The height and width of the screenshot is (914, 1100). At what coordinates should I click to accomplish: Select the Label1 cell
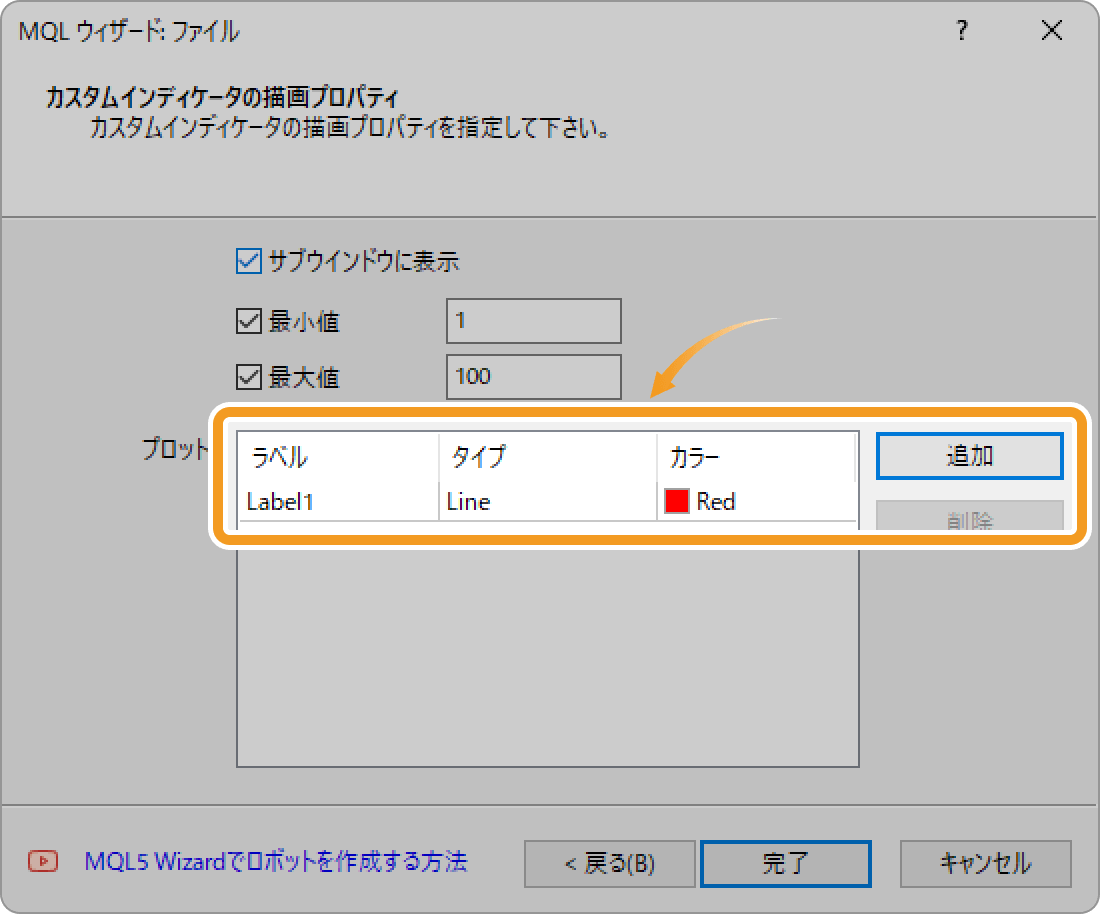tap(338, 502)
